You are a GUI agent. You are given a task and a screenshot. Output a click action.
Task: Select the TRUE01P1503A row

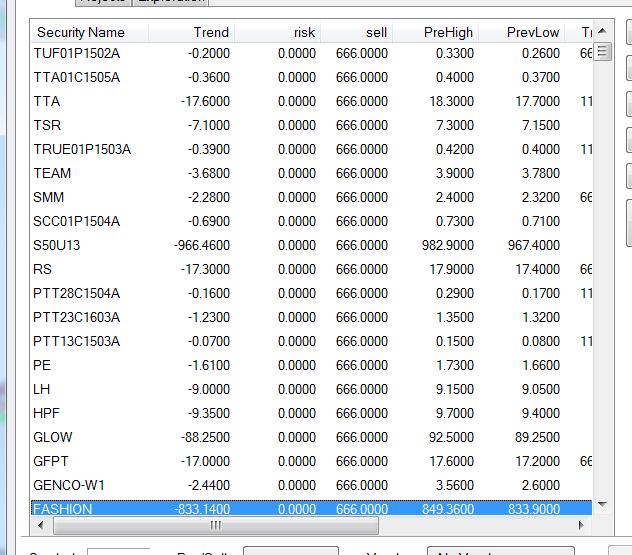tap(311, 149)
